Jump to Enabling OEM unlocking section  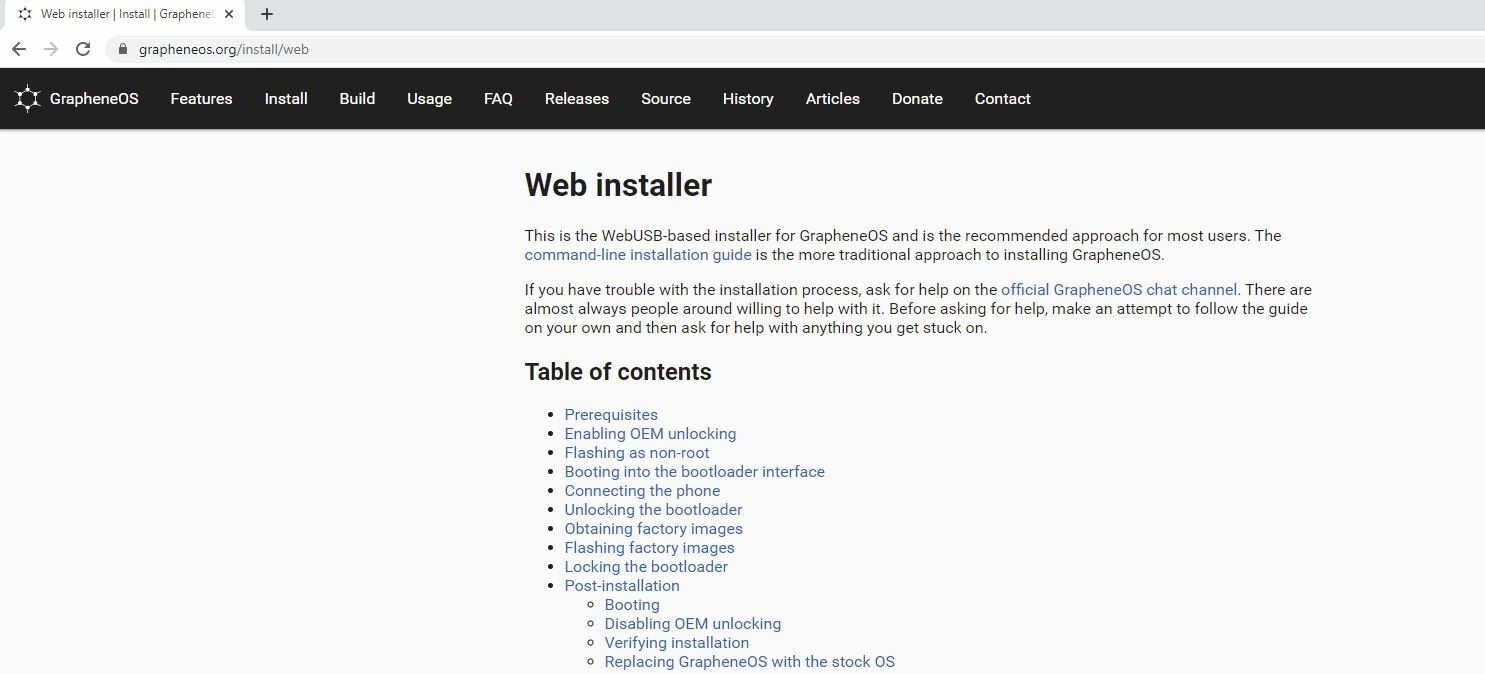[650, 434]
